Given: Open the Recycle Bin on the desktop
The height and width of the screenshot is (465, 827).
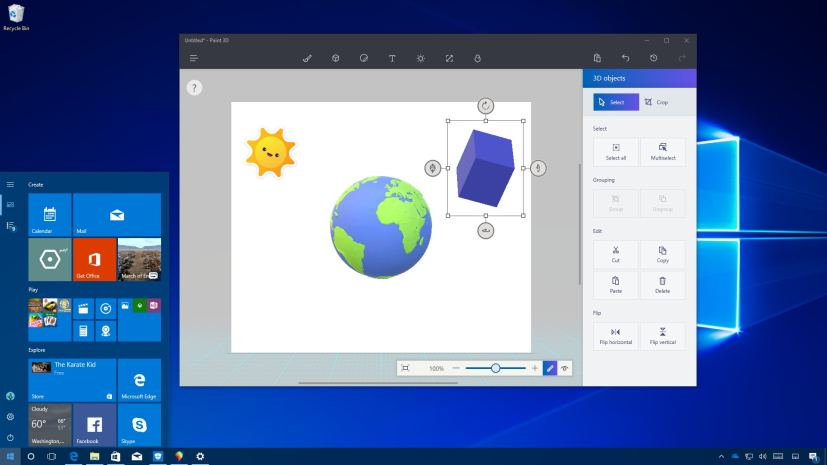Looking at the screenshot, I should (16, 17).
